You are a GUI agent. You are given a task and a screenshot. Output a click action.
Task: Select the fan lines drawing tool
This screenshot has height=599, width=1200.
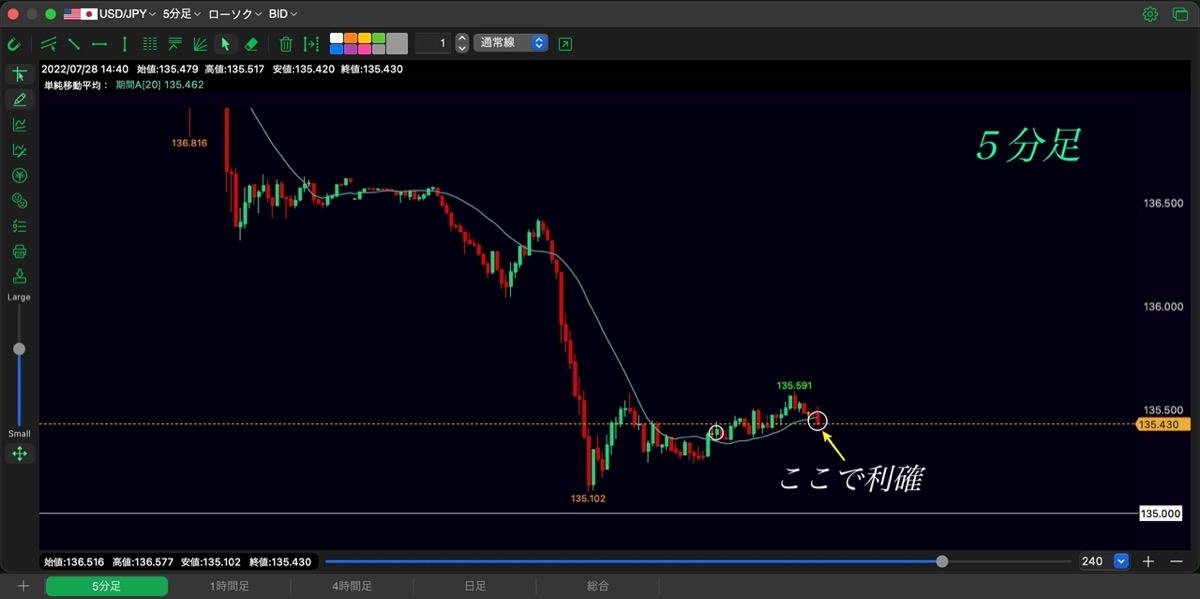(200, 44)
